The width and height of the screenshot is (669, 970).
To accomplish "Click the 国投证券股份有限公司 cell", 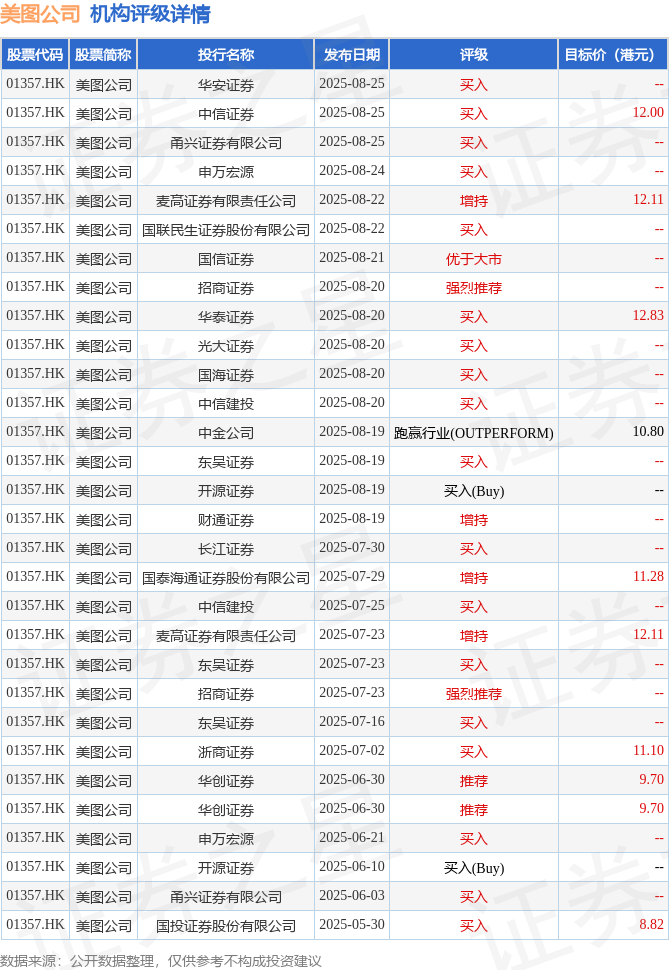I will coord(226,925).
